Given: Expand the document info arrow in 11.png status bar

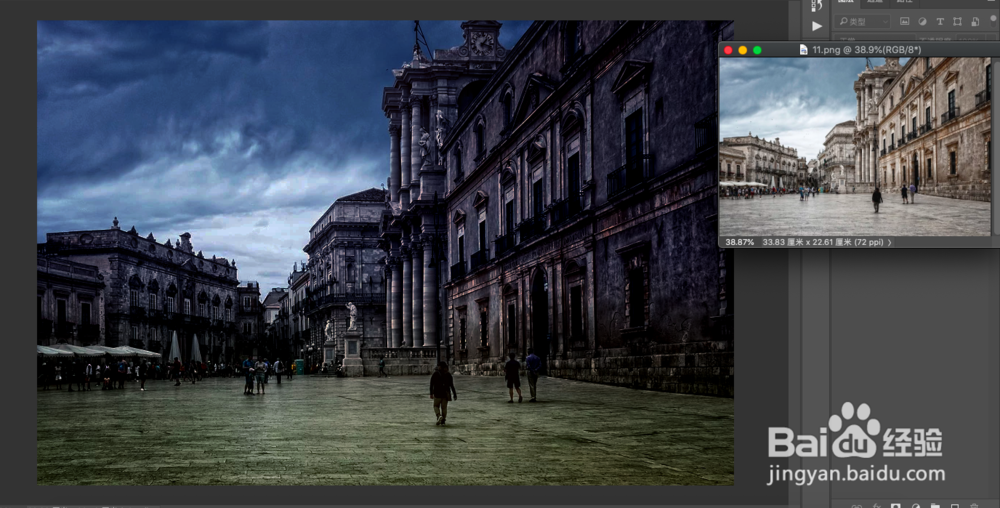Looking at the screenshot, I should [x=890, y=242].
